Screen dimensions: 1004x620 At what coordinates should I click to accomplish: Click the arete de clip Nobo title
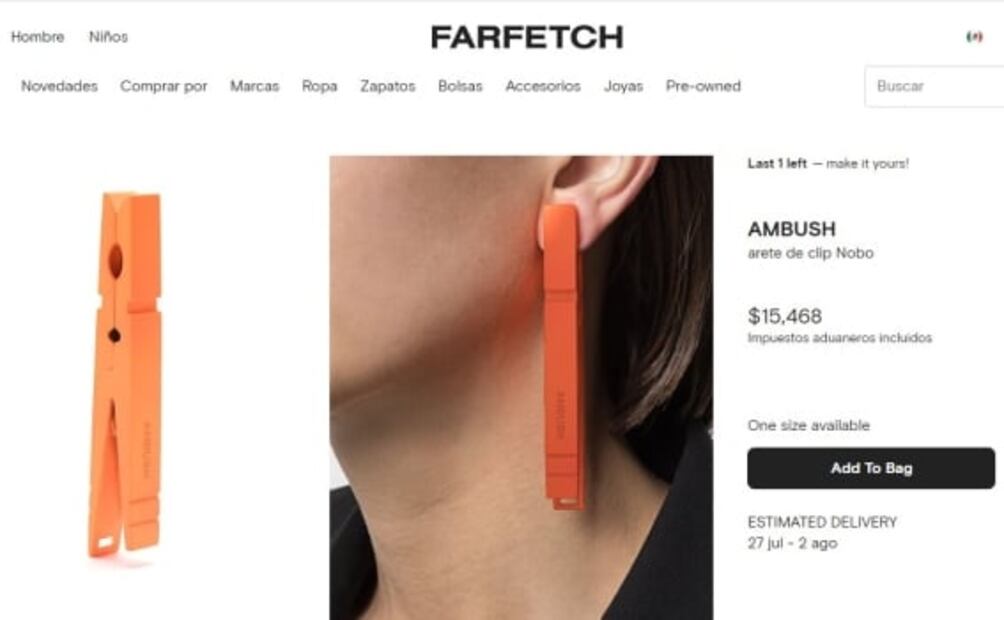(x=810, y=253)
